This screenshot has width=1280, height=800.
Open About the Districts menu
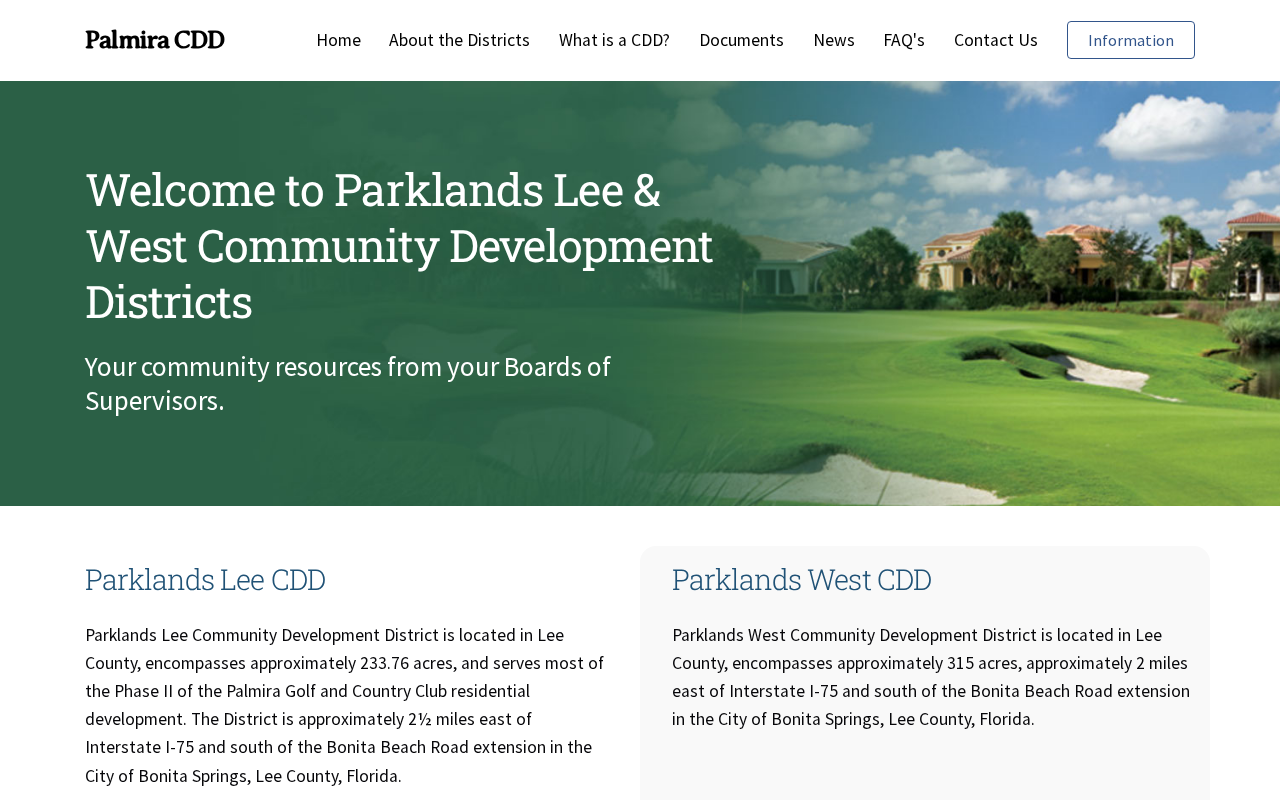(x=459, y=40)
